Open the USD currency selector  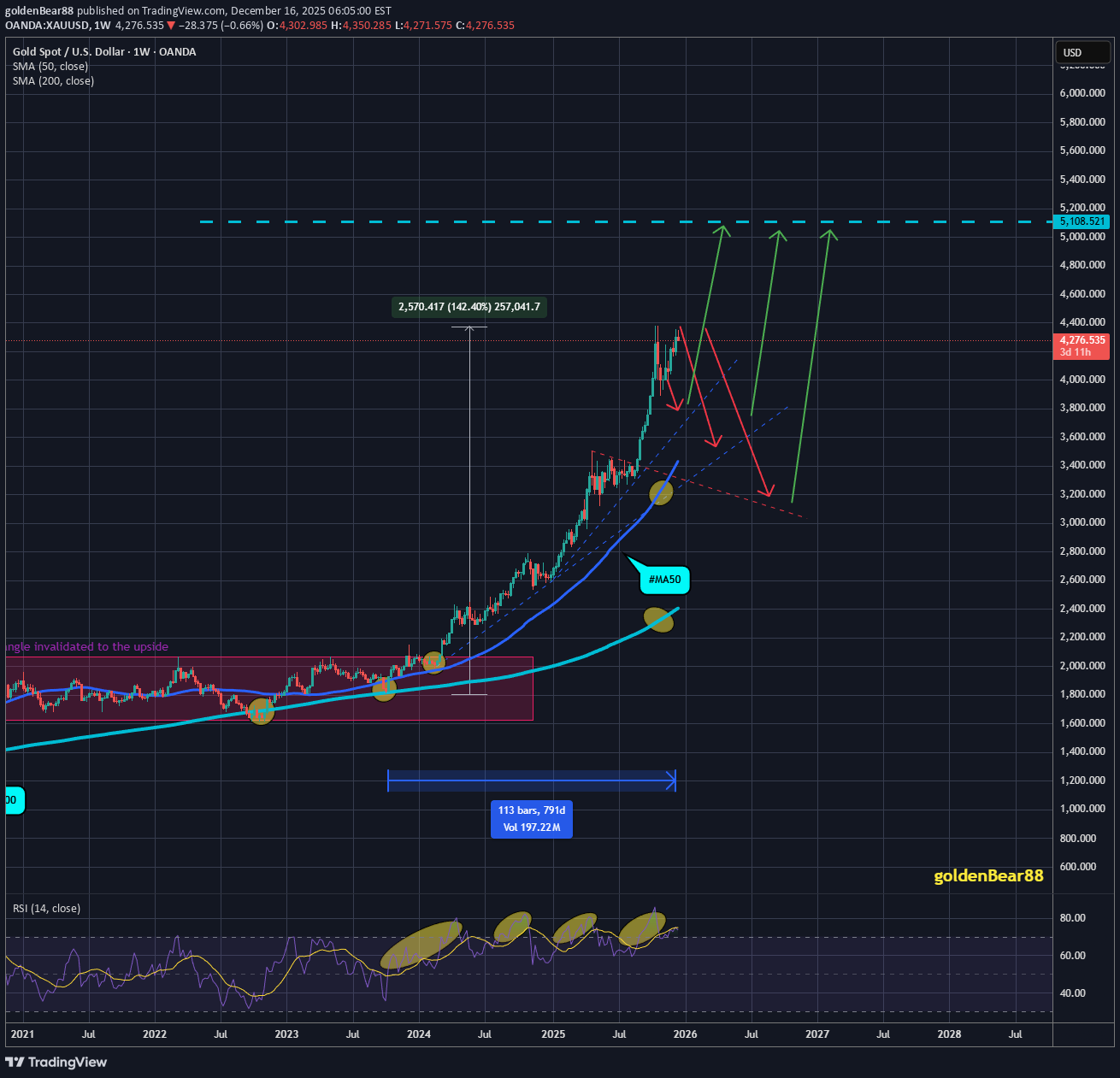click(x=1082, y=52)
